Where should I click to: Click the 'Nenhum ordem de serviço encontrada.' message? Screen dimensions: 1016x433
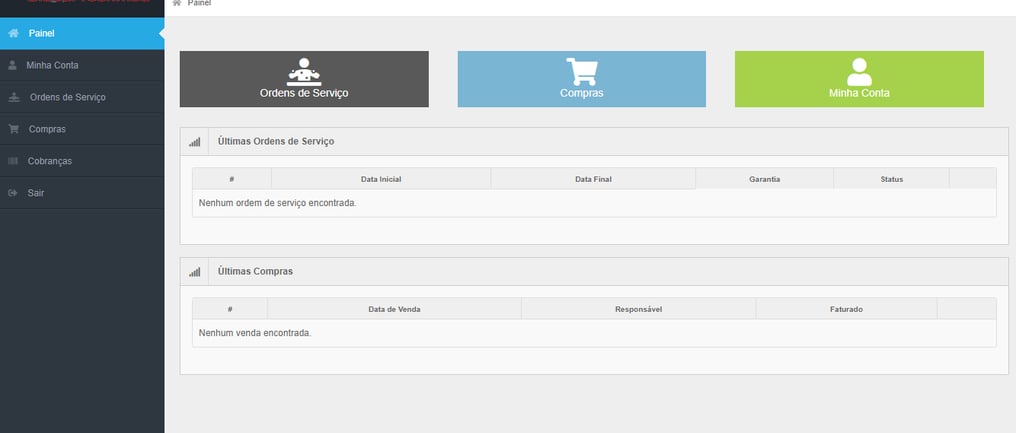(277, 203)
